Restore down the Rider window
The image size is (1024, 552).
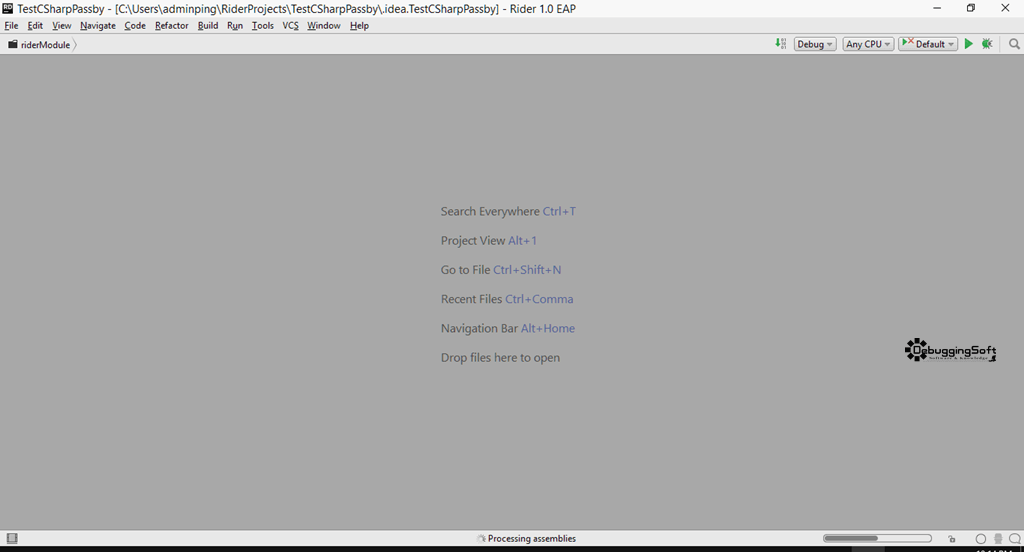[x=971, y=8]
